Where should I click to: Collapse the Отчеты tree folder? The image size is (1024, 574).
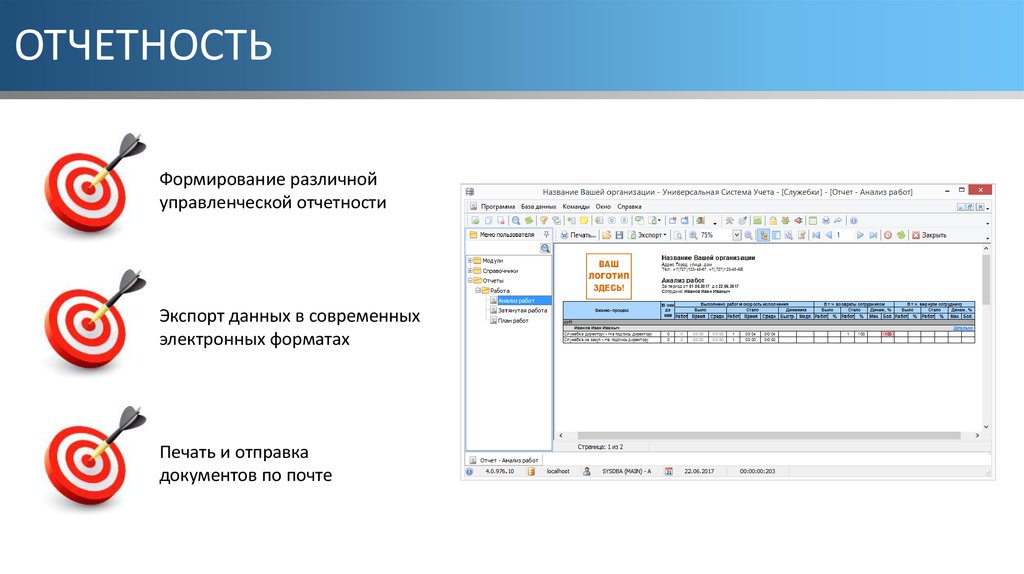(x=470, y=280)
